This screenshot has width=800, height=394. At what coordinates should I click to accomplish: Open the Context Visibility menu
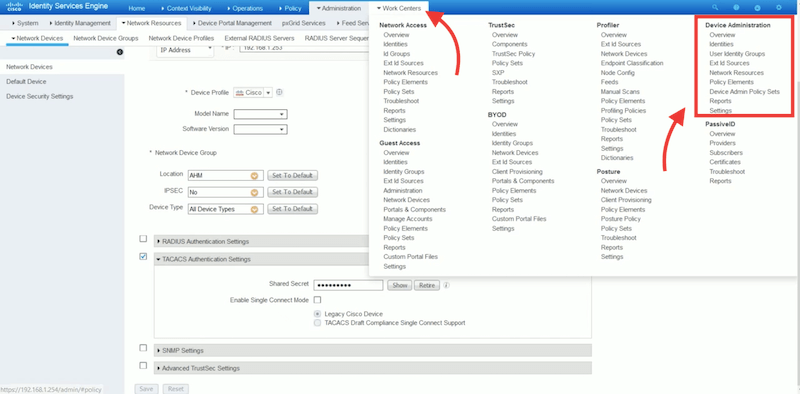pyautogui.click(x=186, y=9)
